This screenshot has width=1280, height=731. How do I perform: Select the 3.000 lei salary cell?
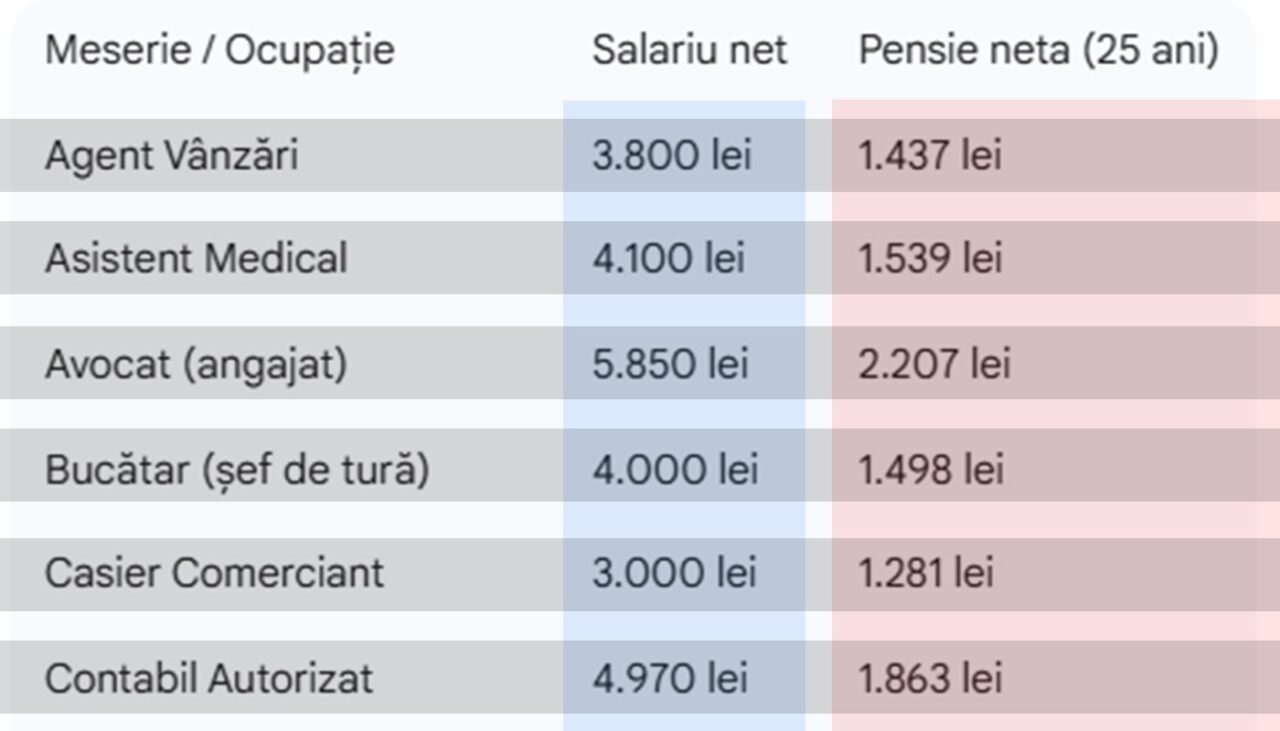674,573
